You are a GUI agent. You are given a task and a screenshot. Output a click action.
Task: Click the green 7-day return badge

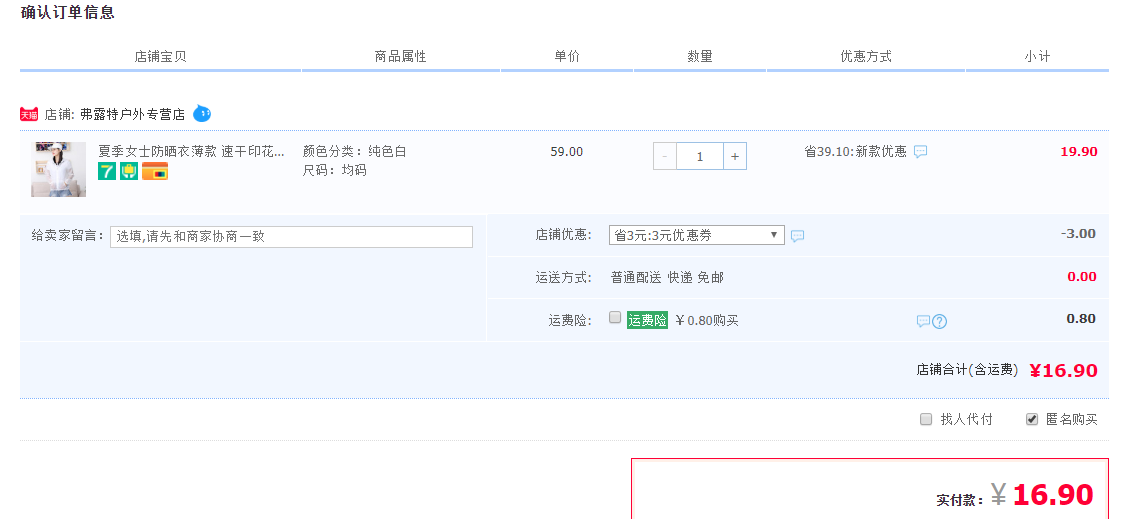(107, 171)
